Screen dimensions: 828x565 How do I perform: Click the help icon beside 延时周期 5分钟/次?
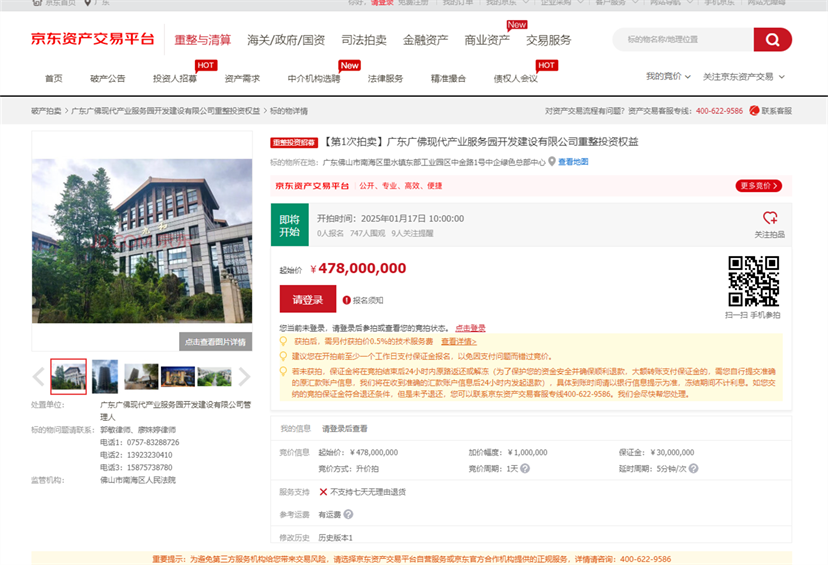[x=693, y=468]
